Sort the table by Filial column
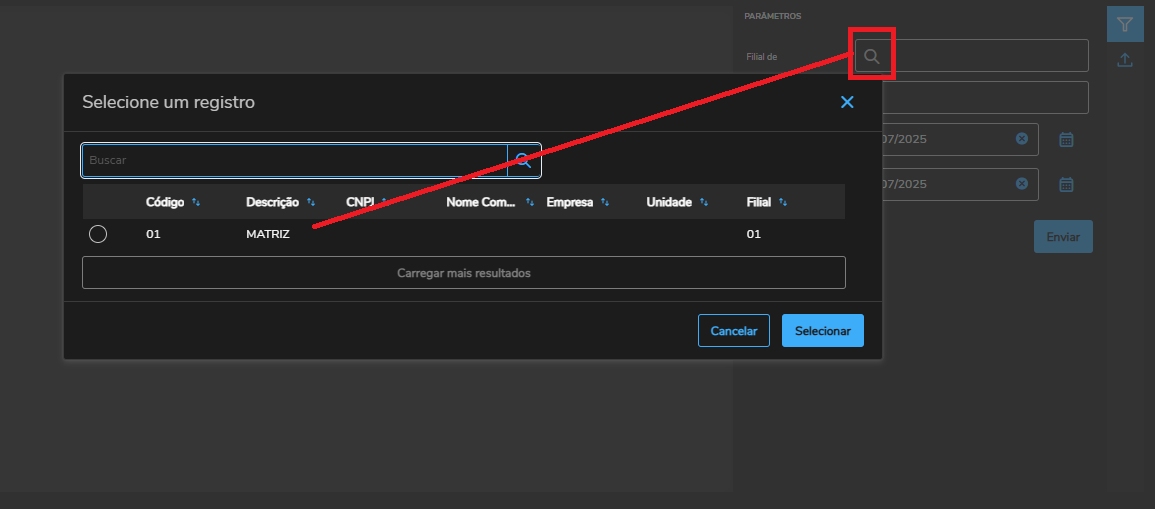This screenshot has height=509, width=1155. pyautogui.click(x=783, y=203)
